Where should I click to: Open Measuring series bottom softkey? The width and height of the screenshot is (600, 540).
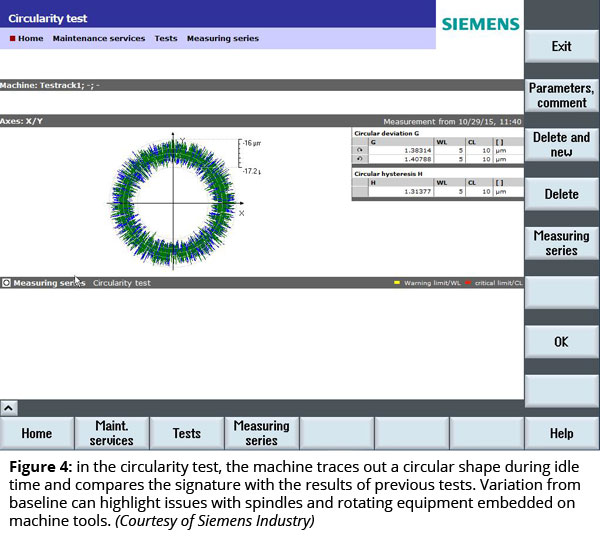pos(261,433)
